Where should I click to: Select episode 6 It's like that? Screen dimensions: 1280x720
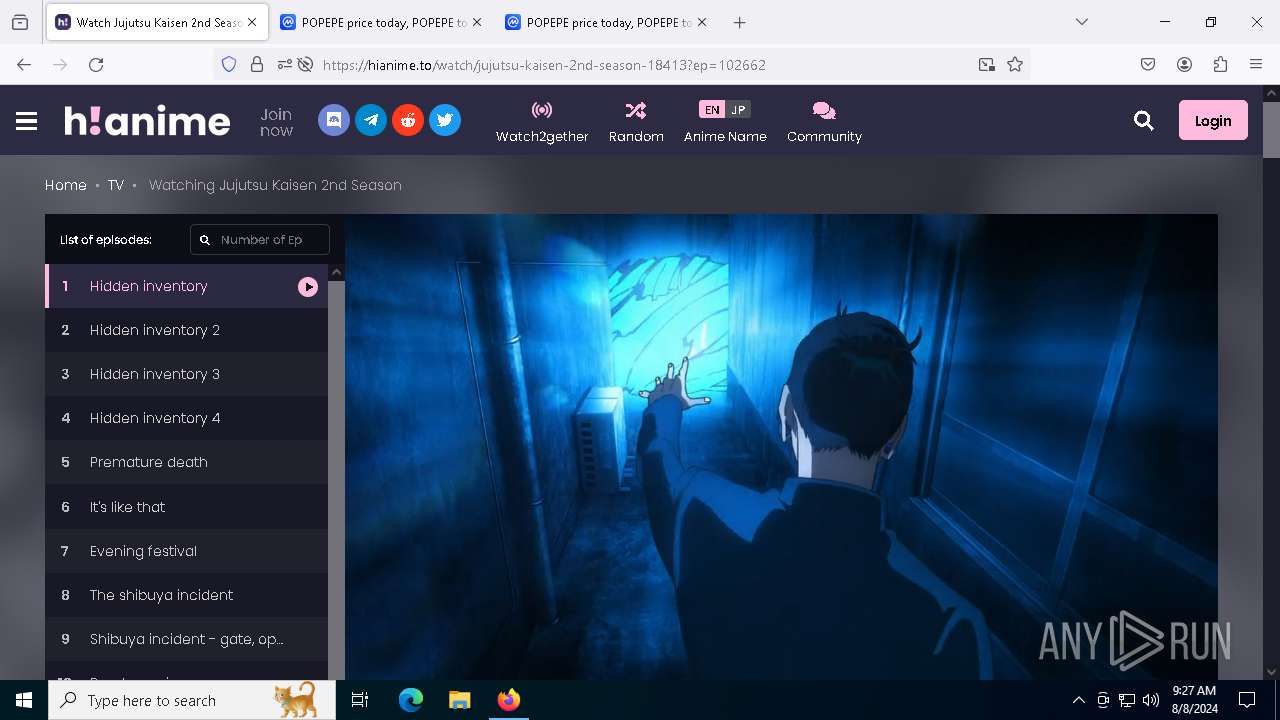[x=186, y=507]
